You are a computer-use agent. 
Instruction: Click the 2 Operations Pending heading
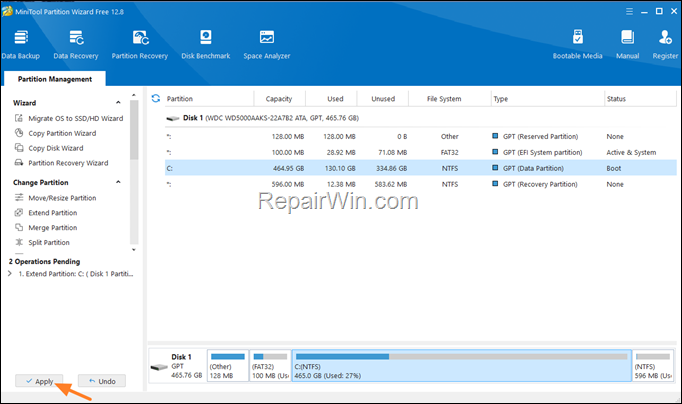(44, 261)
